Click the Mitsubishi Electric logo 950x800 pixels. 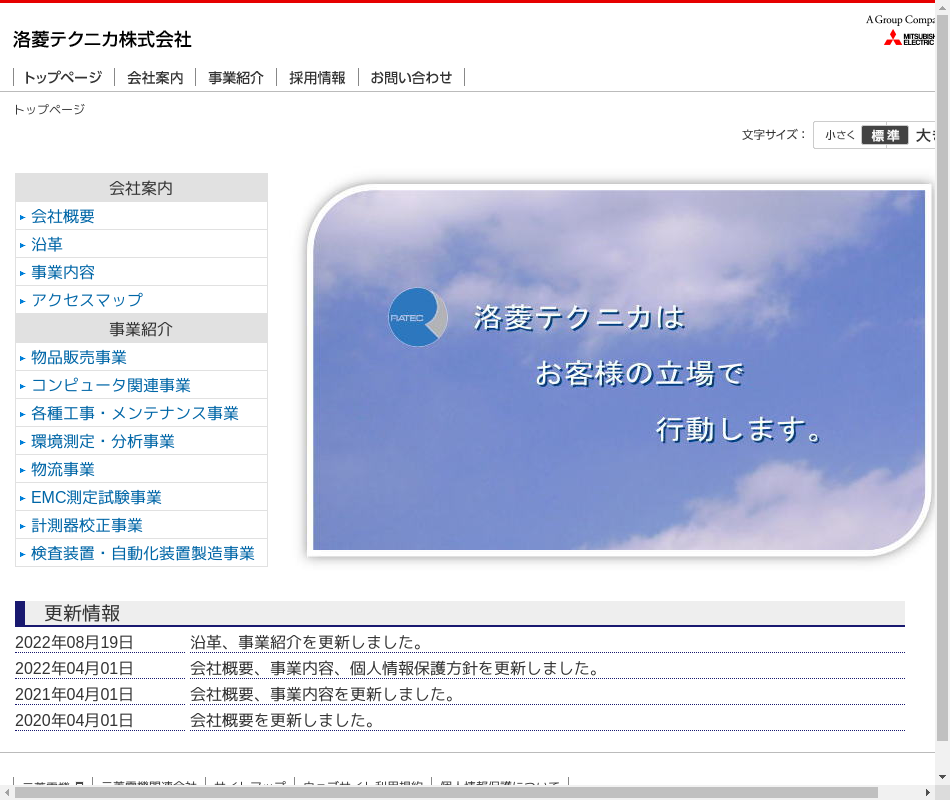(908, 38)
